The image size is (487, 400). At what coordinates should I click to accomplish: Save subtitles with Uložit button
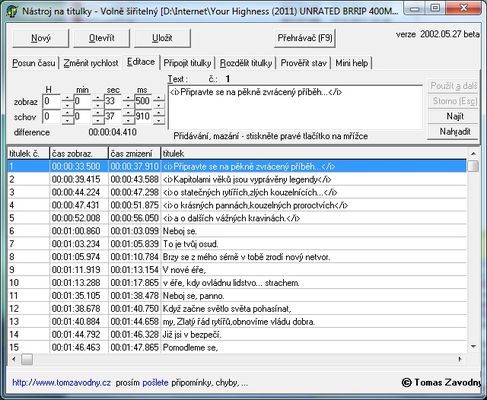[162, 38]
